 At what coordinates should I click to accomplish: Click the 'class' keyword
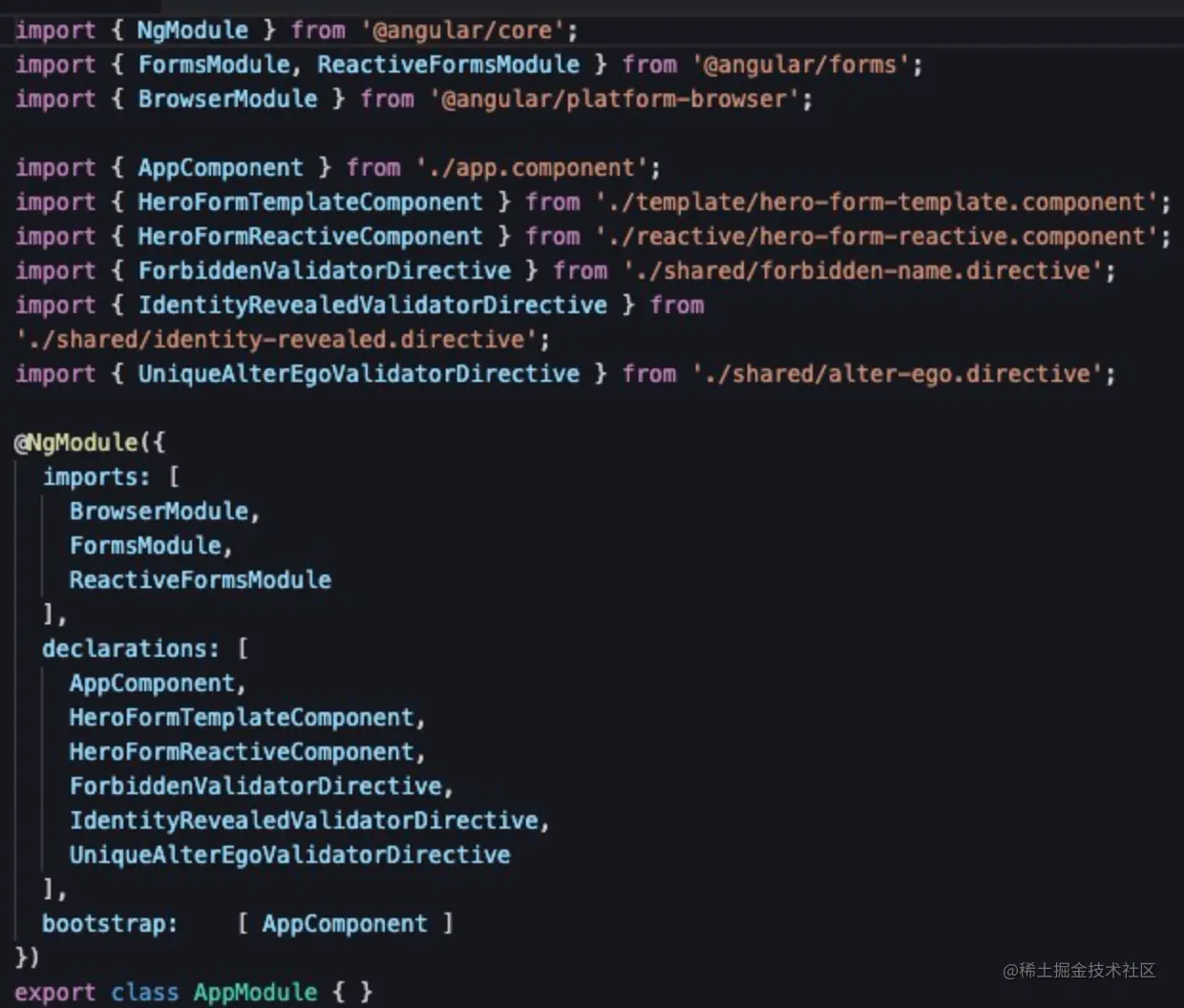144,993
